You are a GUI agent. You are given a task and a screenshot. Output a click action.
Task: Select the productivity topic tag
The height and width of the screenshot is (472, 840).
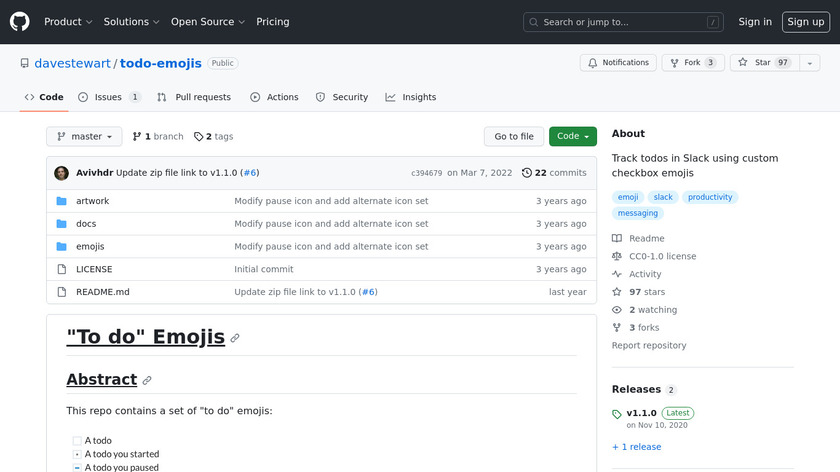(x=710, y=197)
